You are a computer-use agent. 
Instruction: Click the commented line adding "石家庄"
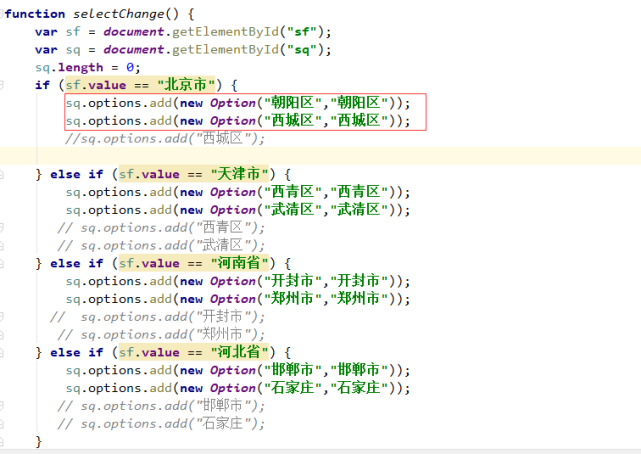click(x=161, y=424)
